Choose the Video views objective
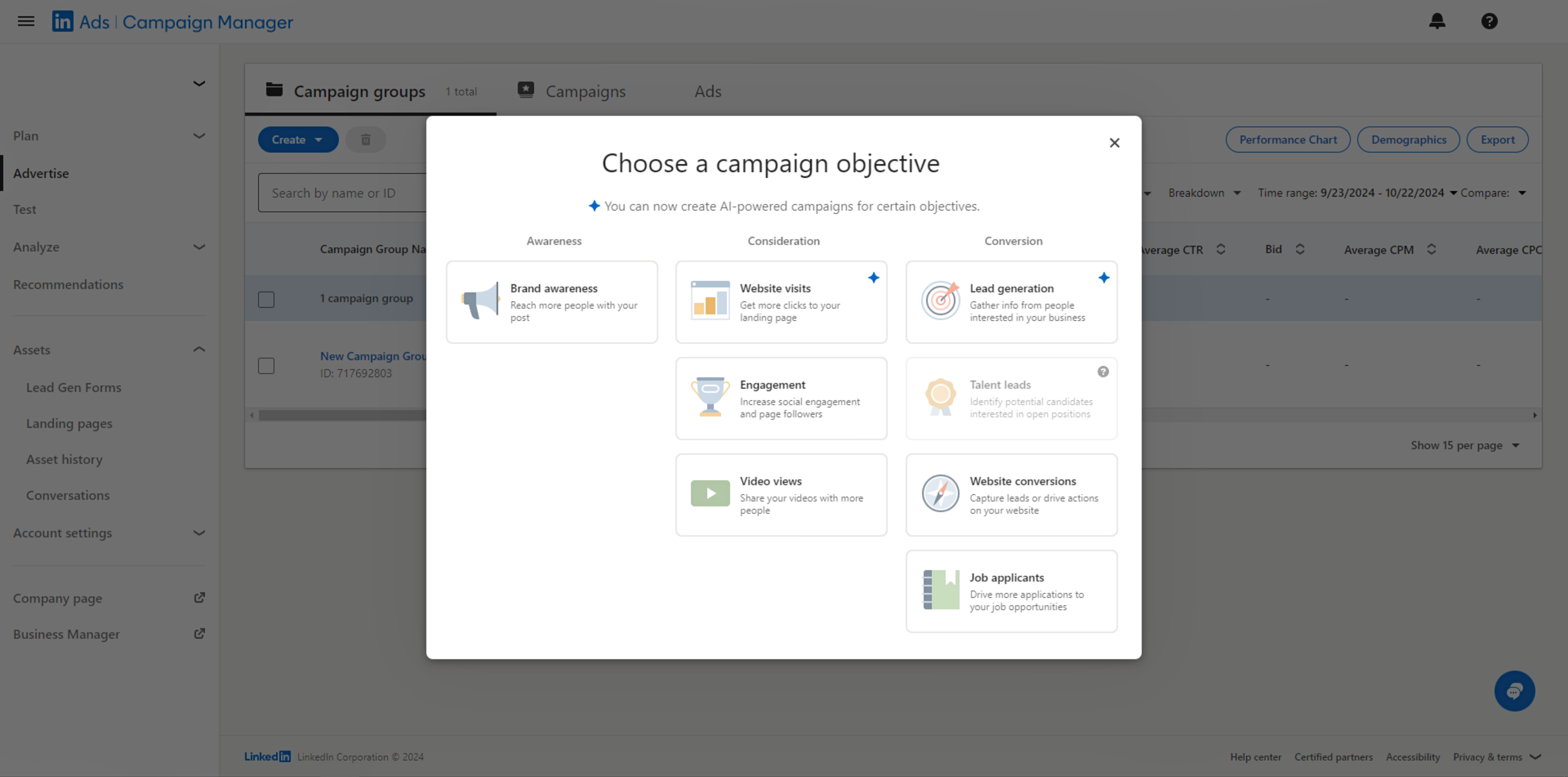The height and width of the screenshot is (777, 1568). click(782, 495)
